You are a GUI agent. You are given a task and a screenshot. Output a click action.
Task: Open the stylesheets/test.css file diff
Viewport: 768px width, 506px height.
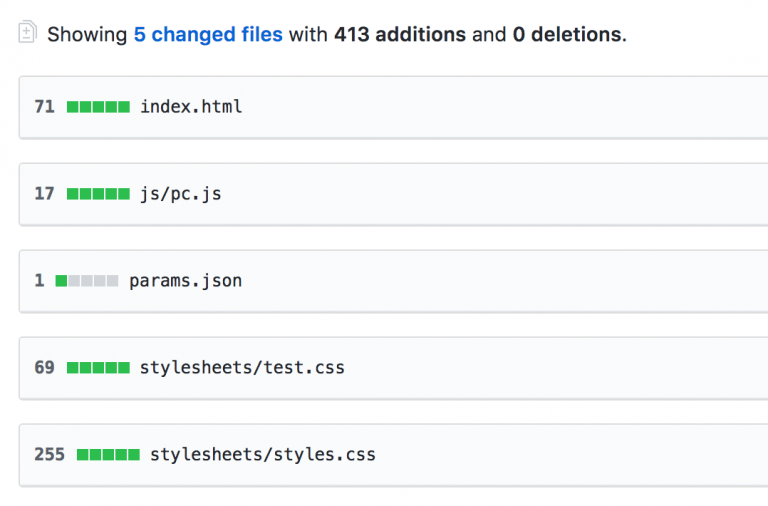tap(242, 367)
